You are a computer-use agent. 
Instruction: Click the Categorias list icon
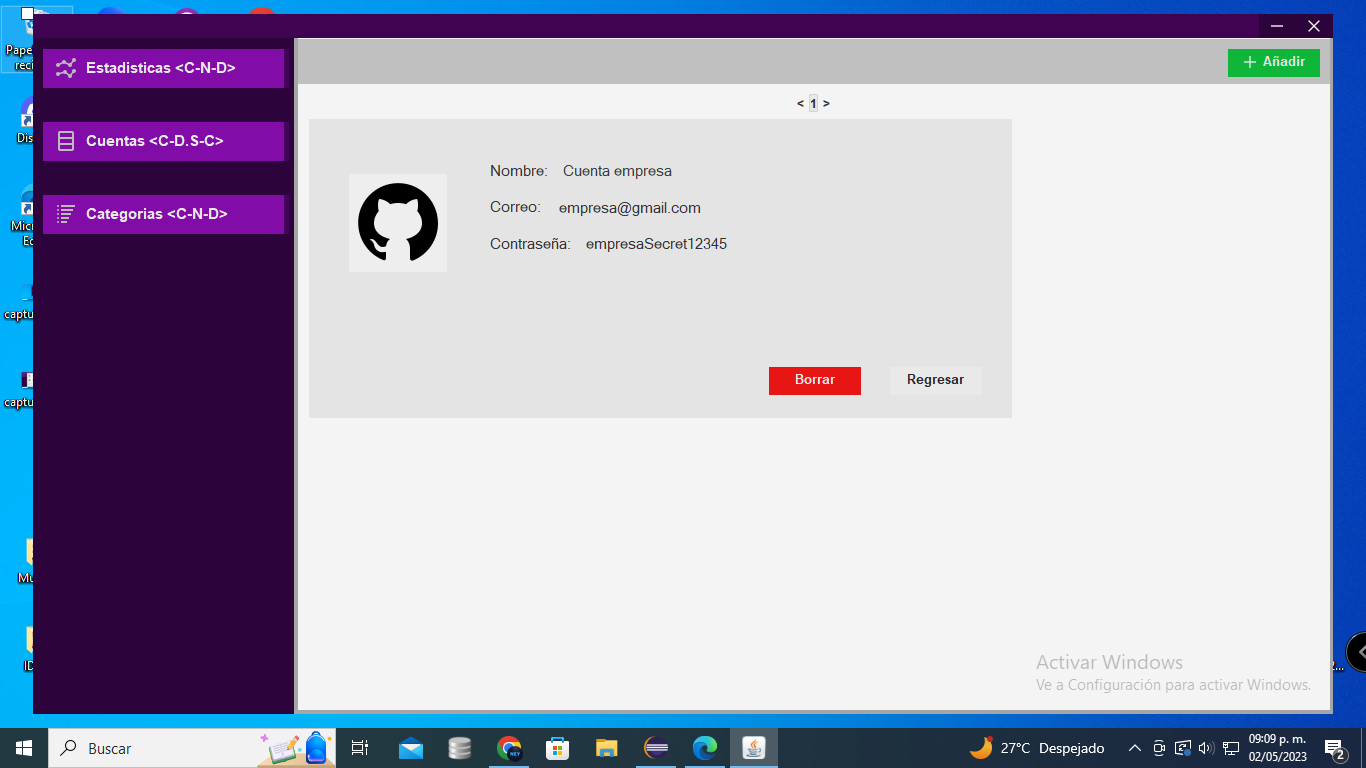tap(66, 214)
